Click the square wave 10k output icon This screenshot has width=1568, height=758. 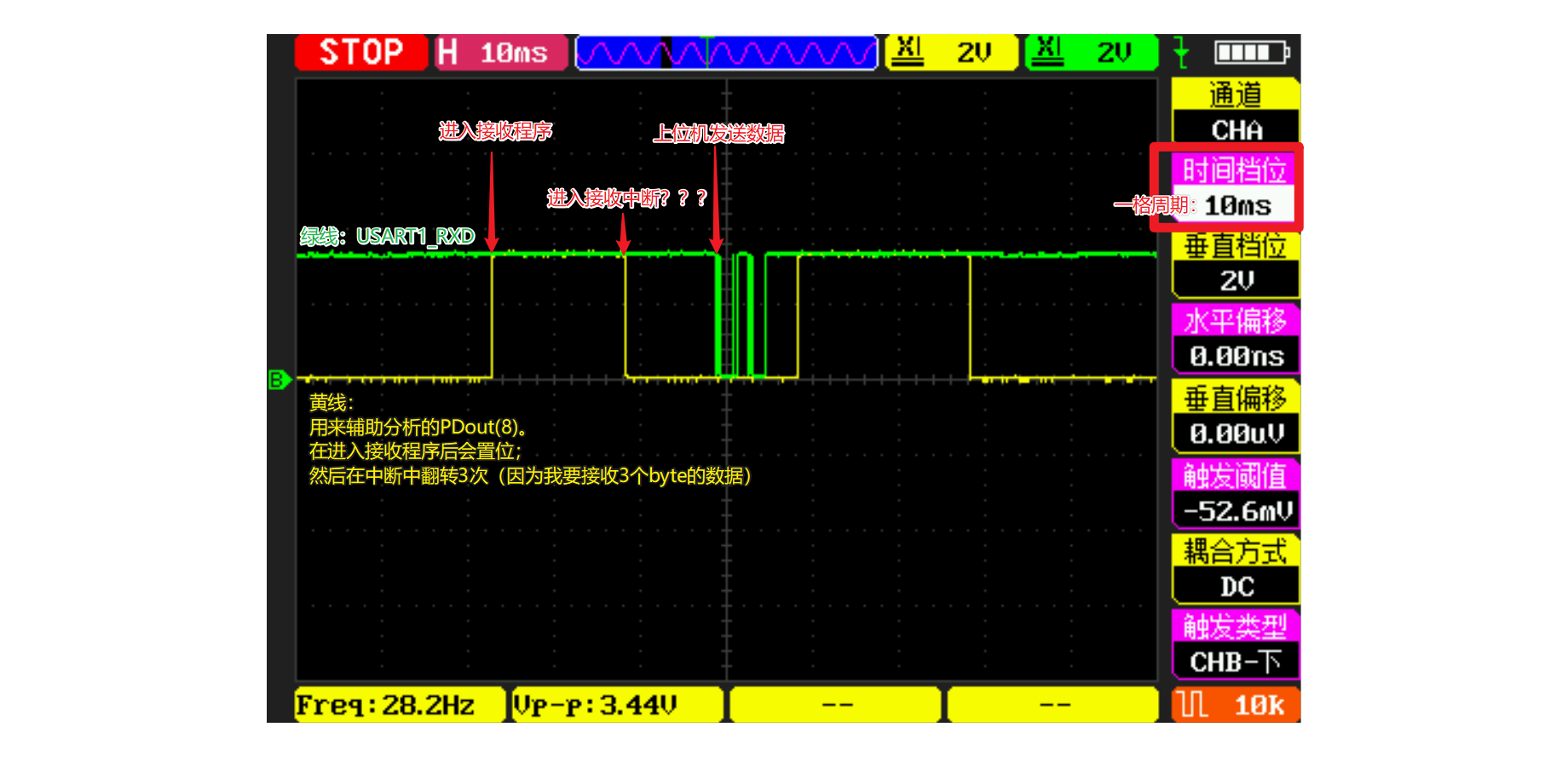pyautogui.click(x=1234, y=705)
